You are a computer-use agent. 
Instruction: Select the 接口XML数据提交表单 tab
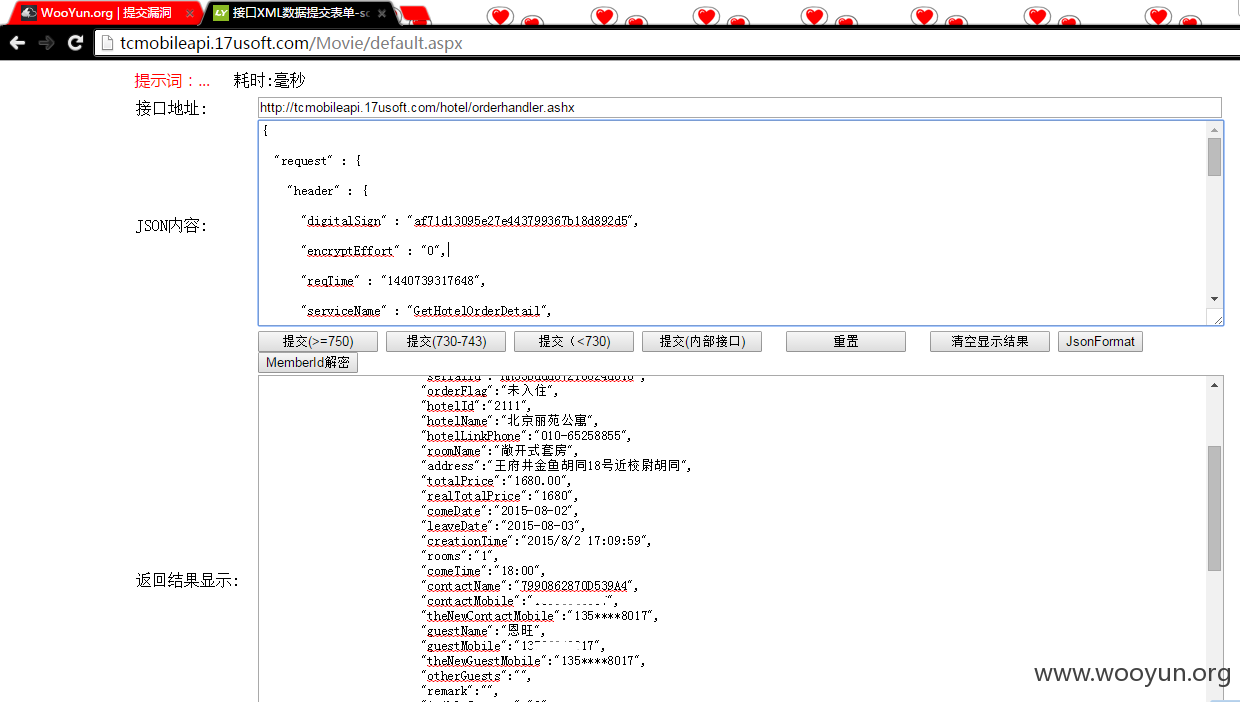coord(301,13)
